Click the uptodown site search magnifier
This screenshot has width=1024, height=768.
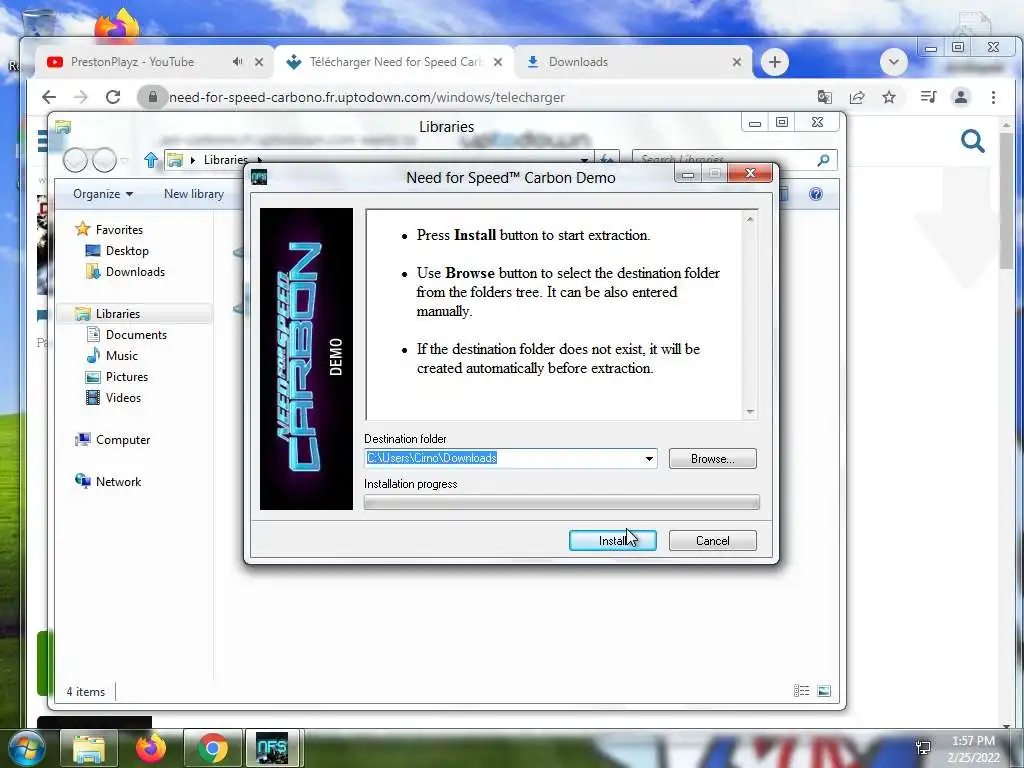pos(972,140)
